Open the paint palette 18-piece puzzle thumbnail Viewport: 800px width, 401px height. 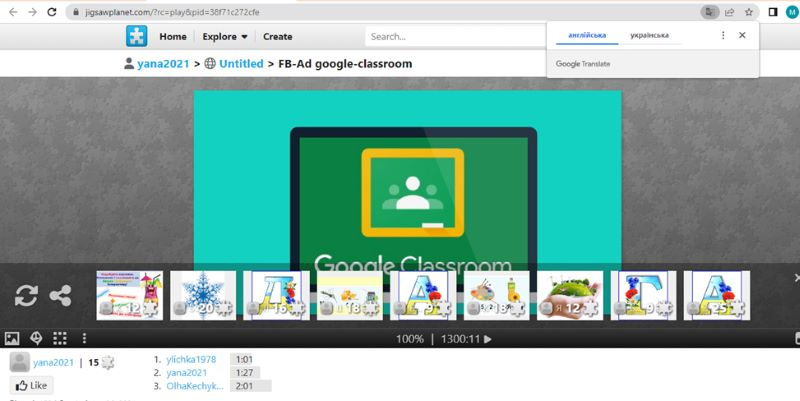pos(496,295)
